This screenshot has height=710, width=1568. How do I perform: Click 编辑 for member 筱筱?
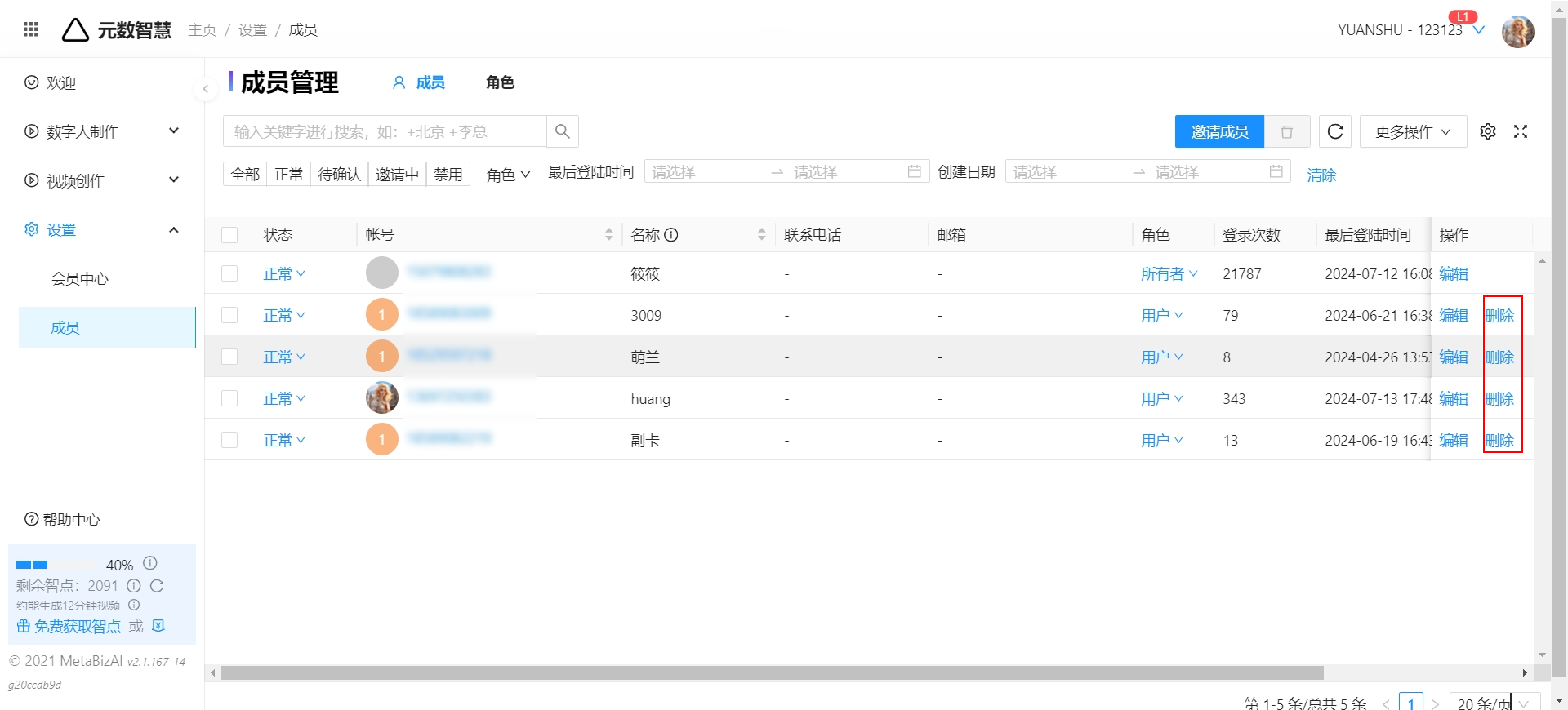(x=1454, y=273)
